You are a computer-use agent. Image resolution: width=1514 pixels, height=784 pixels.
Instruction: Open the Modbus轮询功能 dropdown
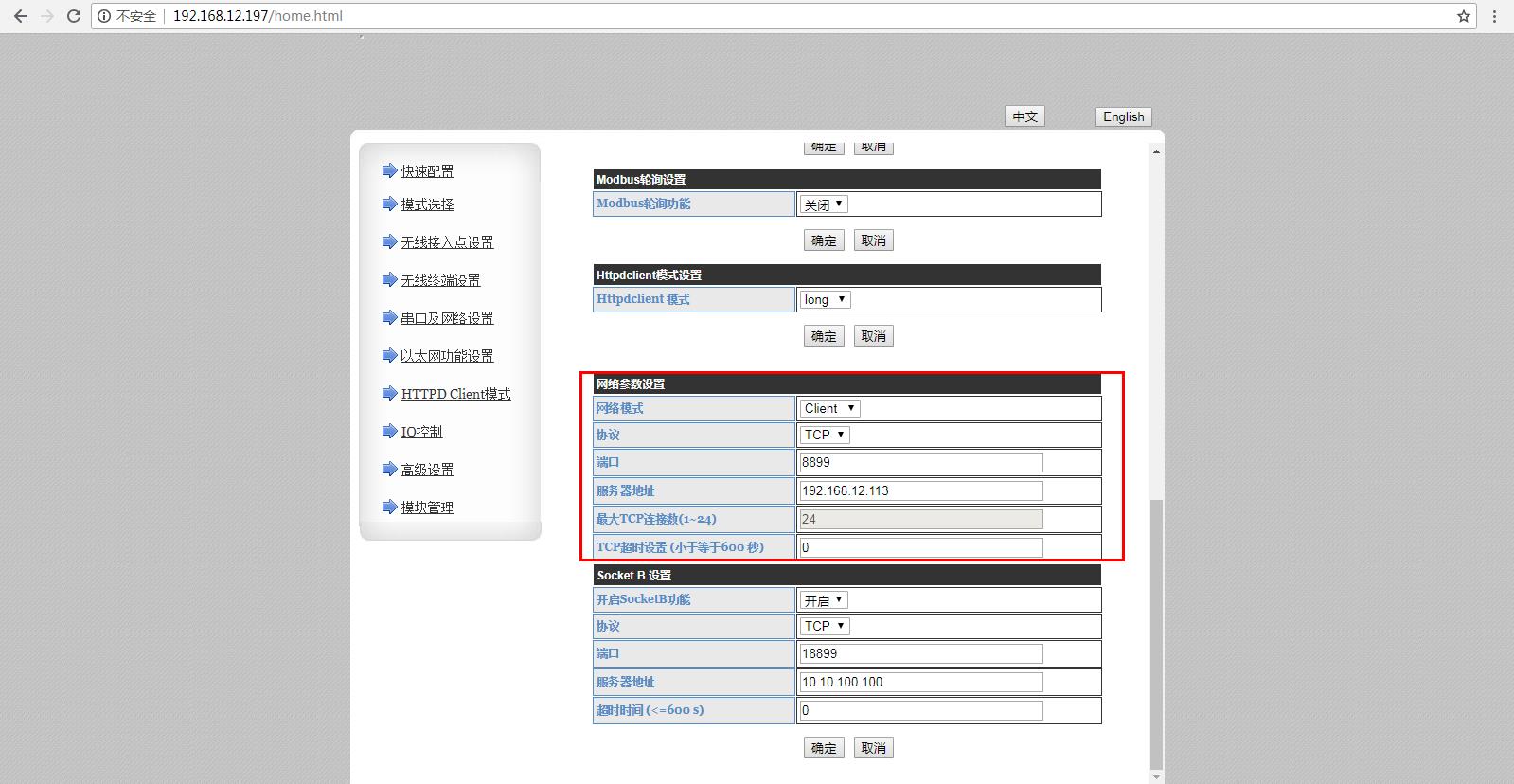pyautogui.click(x=824, y=205)
